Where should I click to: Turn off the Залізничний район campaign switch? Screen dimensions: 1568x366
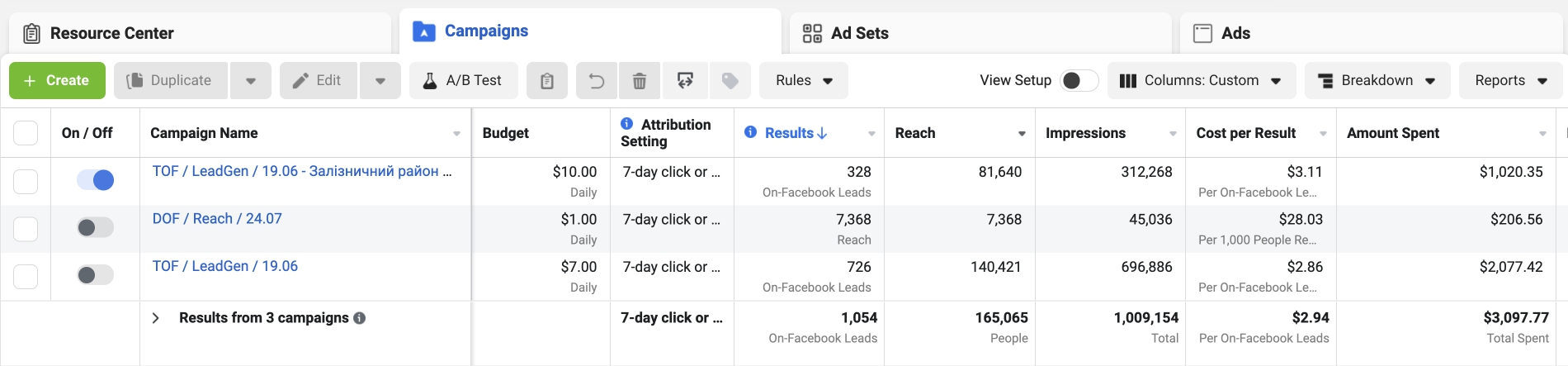95,180
